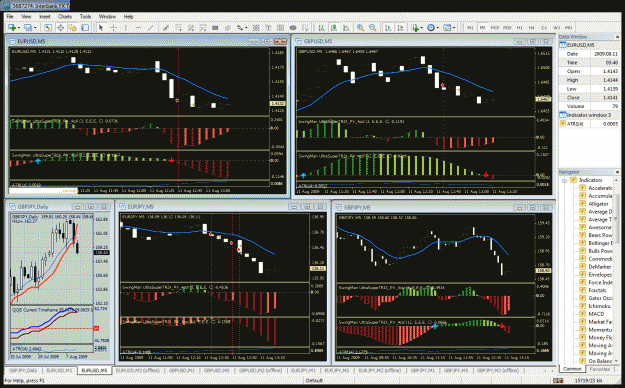Toggle the W1 timeframe button

coord(556,28)
